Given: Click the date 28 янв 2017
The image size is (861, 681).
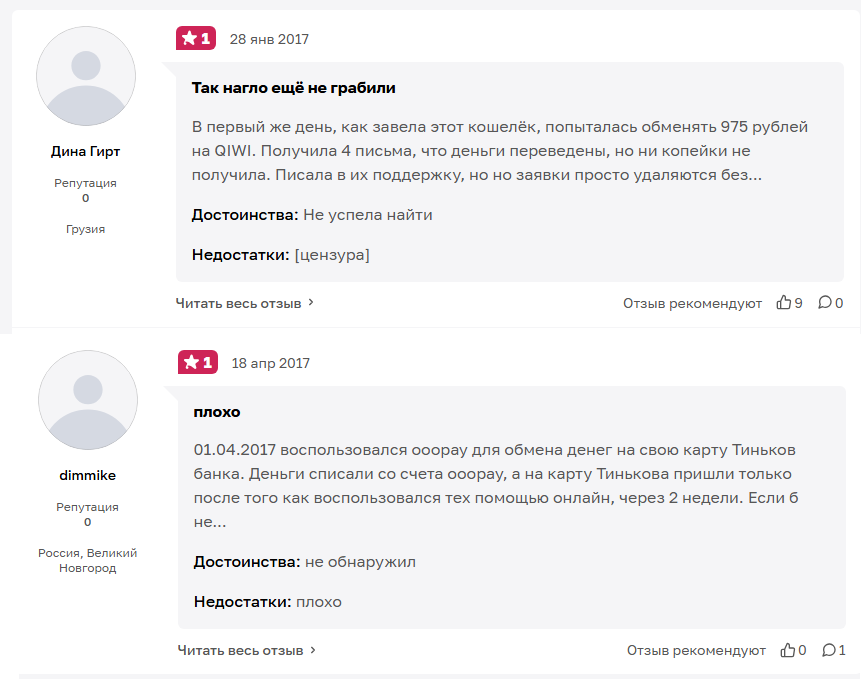Looking at the screenshot, I should (x=269, y=40).
